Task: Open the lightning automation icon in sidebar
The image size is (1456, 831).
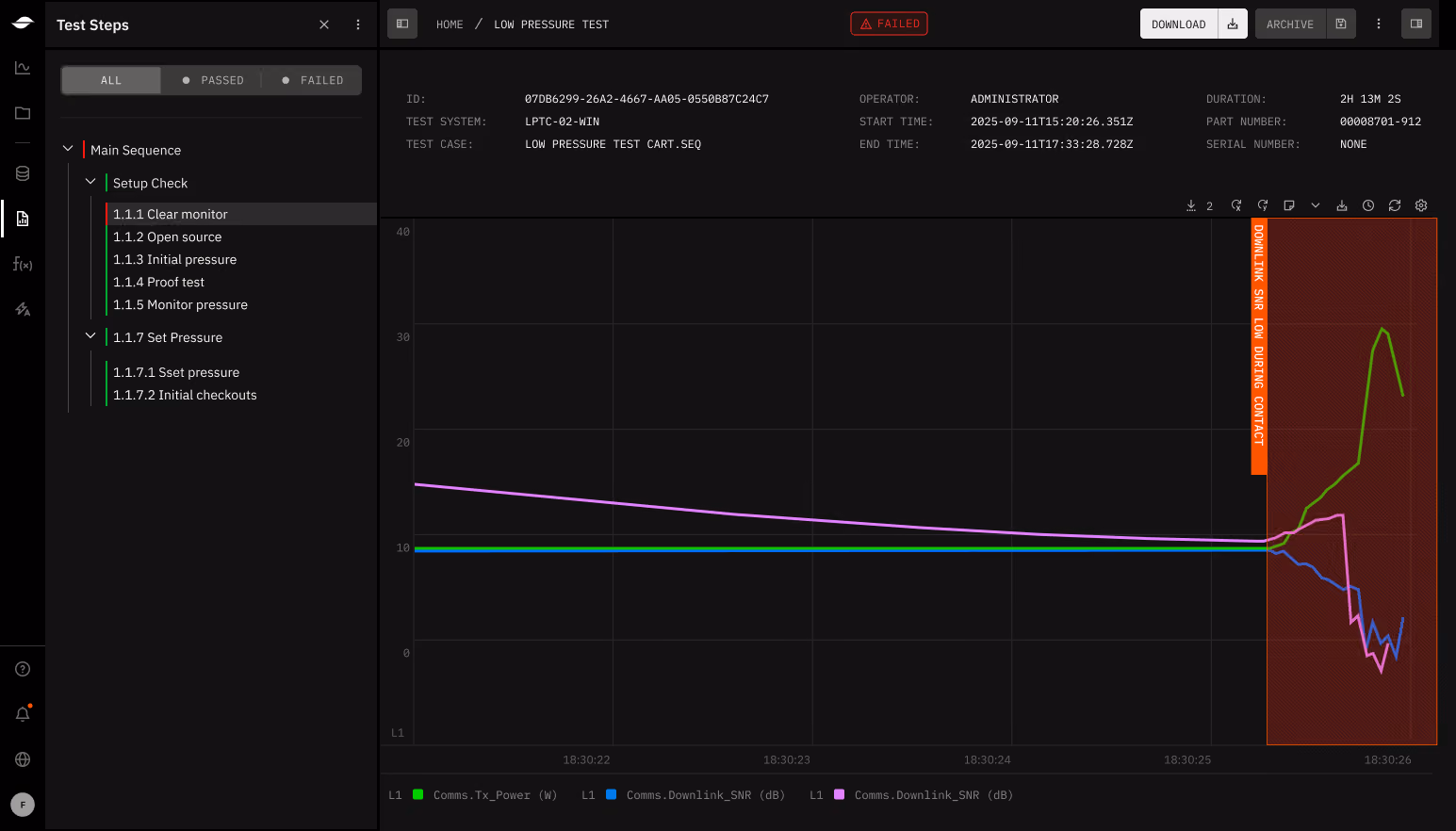Action: (23, 309)
